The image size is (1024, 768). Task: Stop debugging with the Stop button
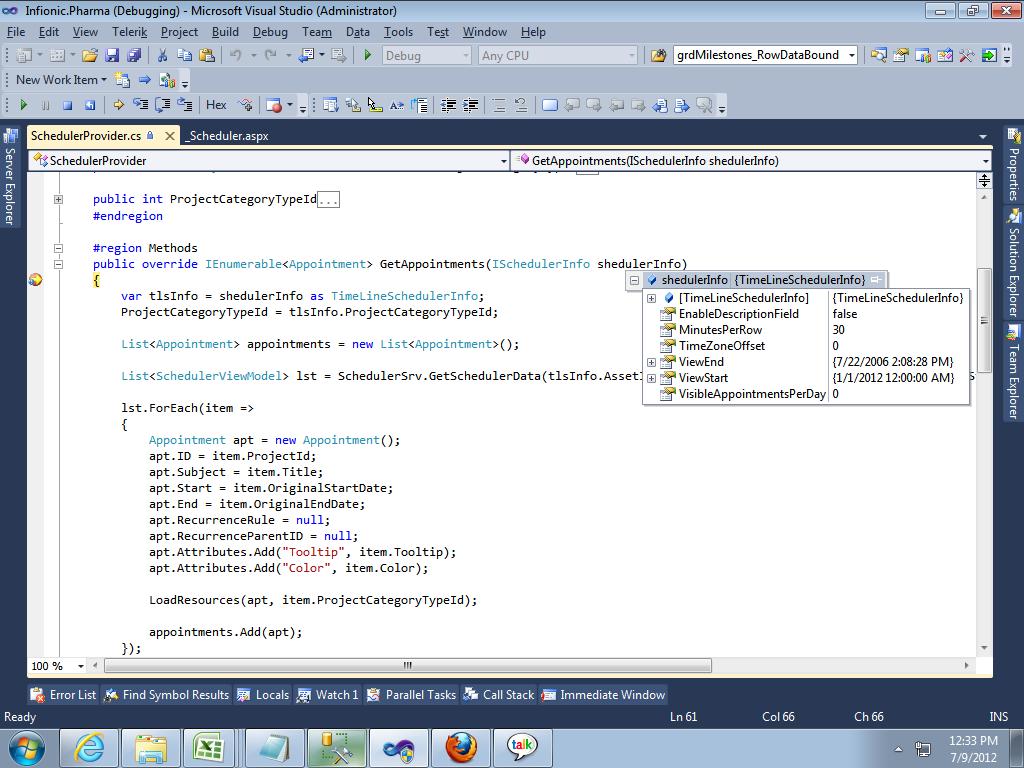(67, 104)
